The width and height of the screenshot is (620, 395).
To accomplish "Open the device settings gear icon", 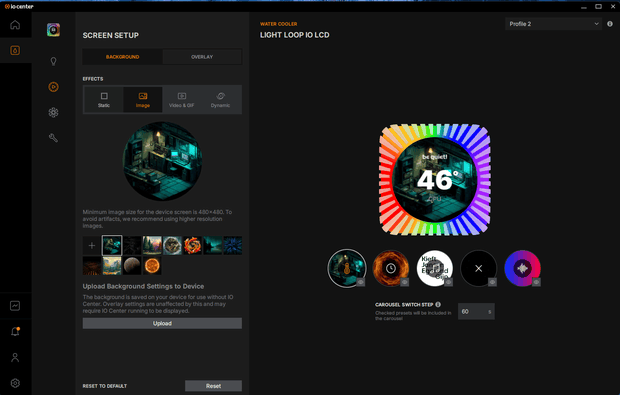I will tap(53, 112).
